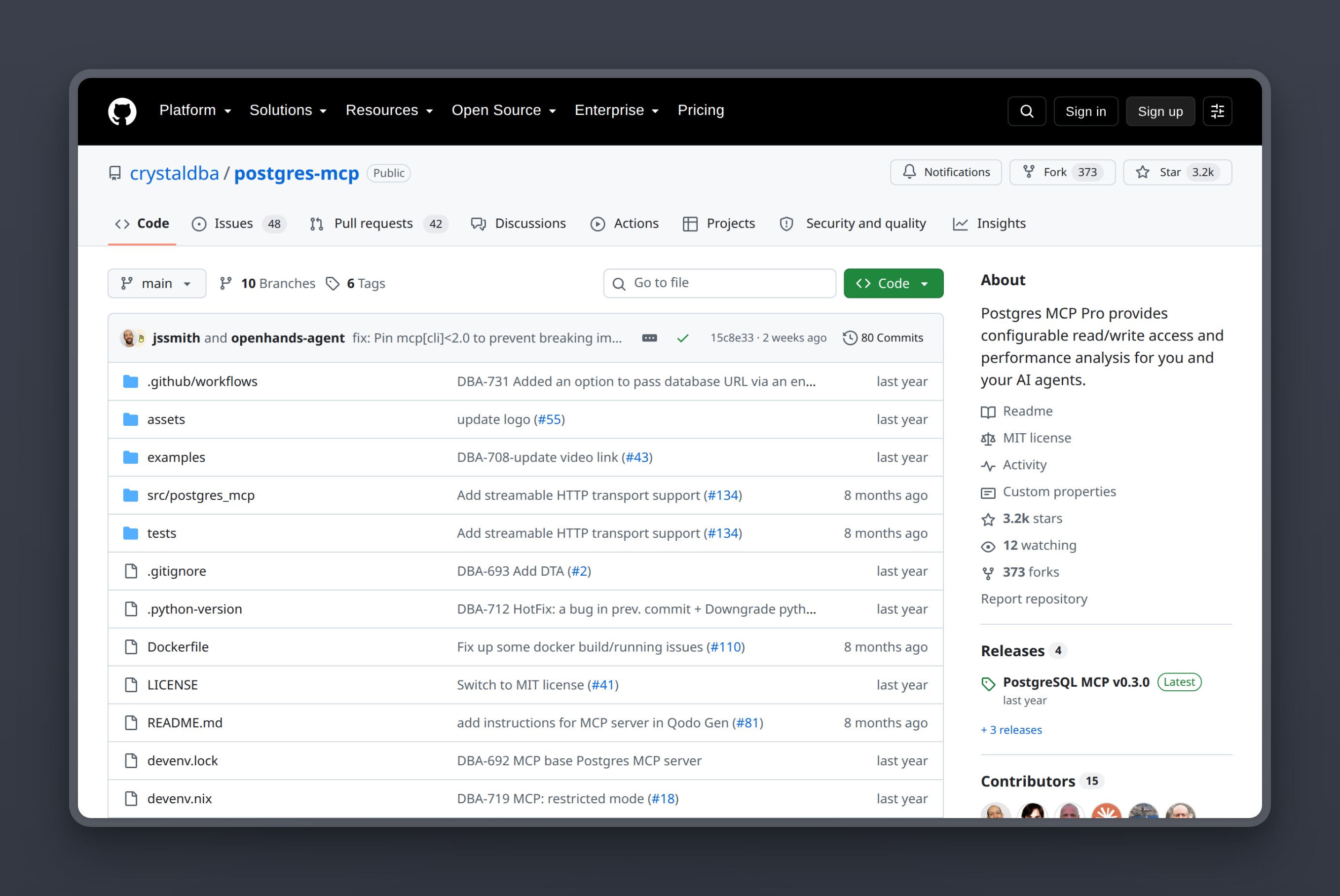Open the Dockerfile file
Screen dimensions: 1340x896
pyautogui.click(x=178, y=647)
